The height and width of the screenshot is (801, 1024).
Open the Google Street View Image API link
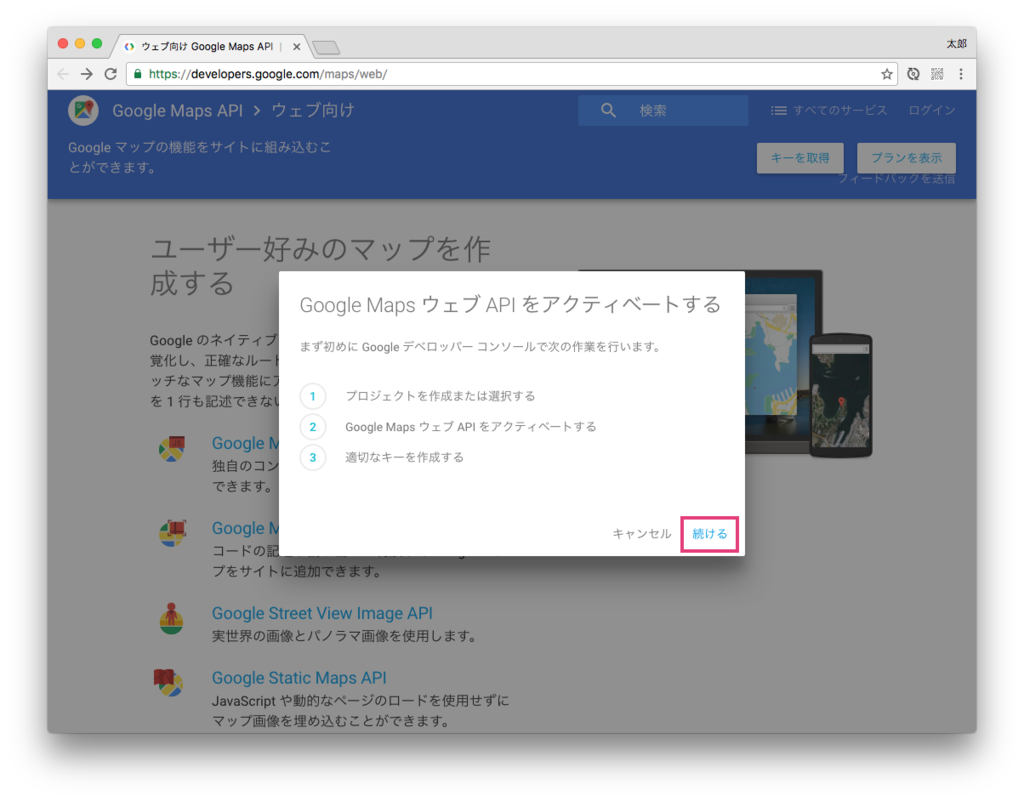(x=322, y=612)
